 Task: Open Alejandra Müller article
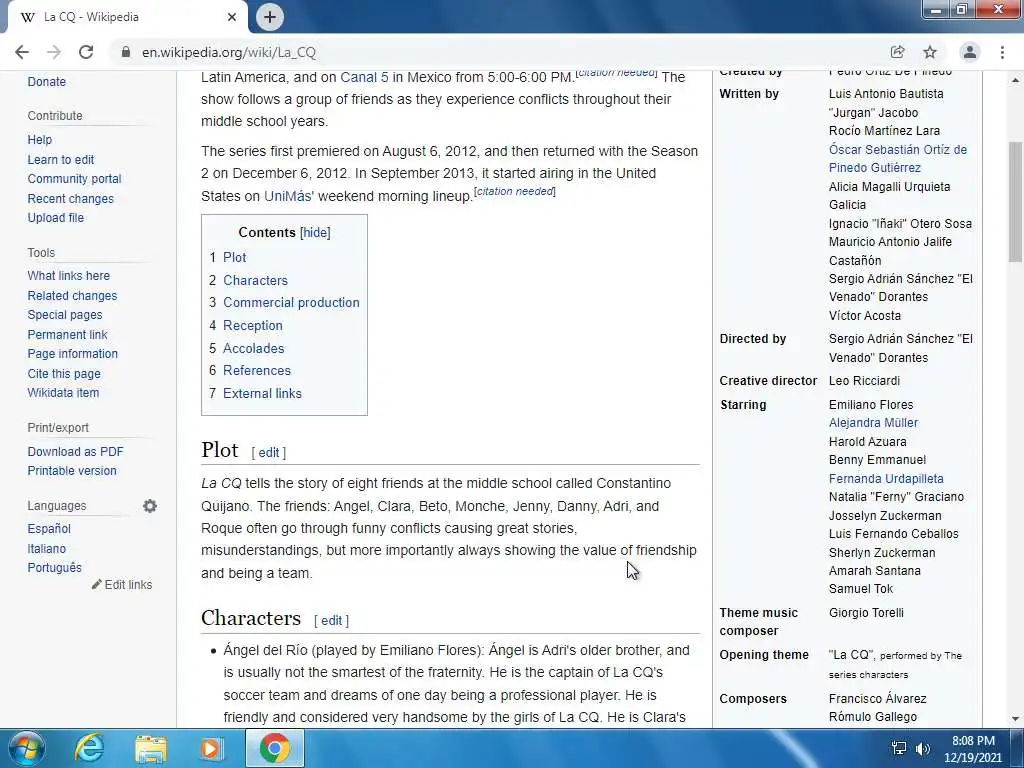pos(873,423)
